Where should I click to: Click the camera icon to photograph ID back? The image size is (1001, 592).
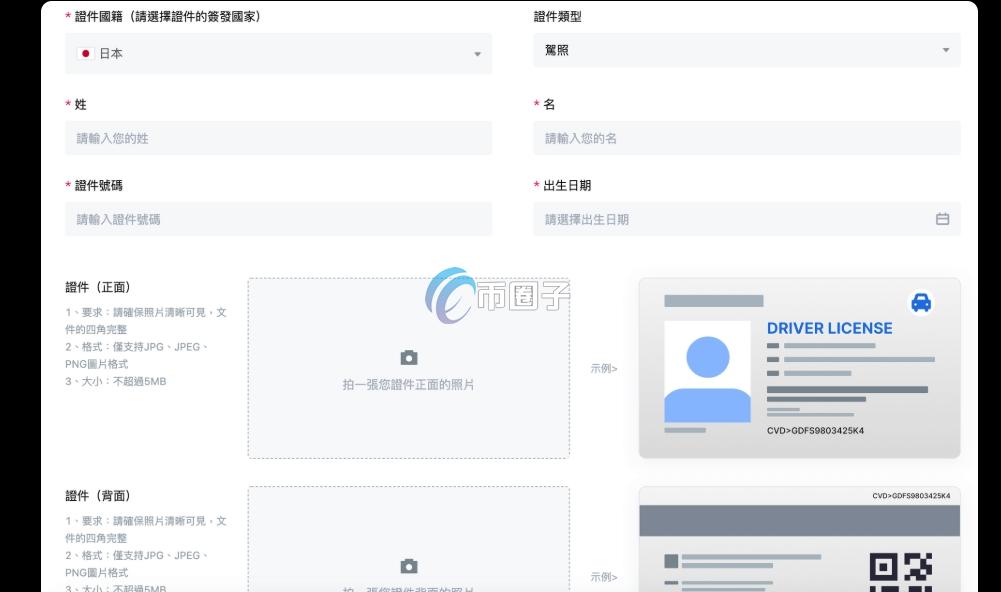tap(408, 565)
